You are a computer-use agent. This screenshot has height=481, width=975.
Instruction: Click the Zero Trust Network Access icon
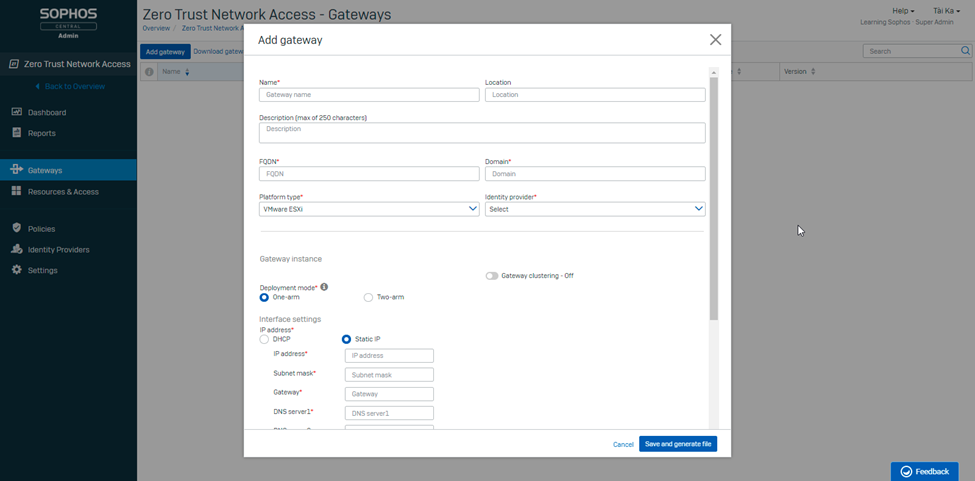point(14,64)
